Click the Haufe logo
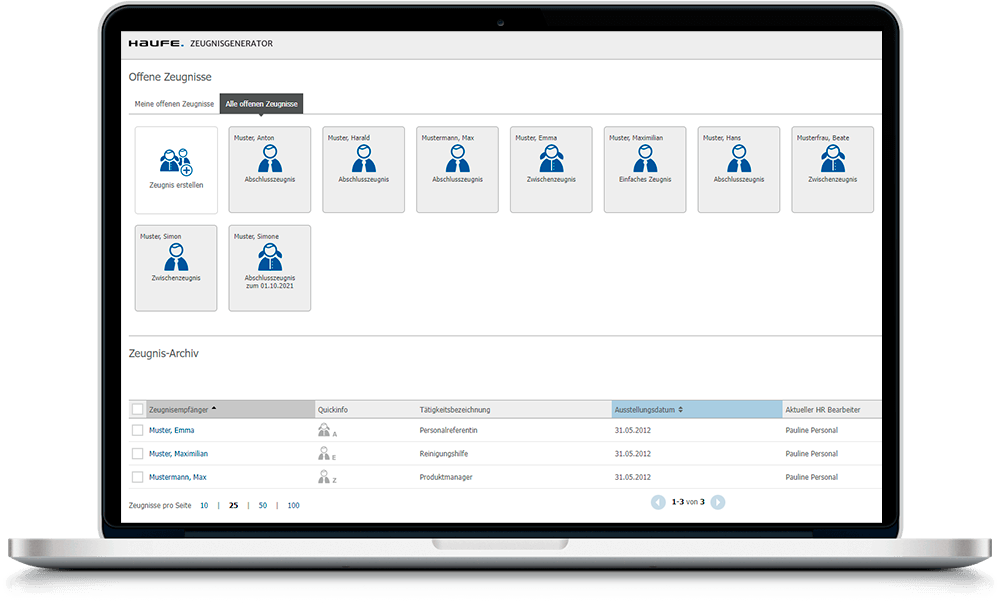This screenshot has width=1000, height=604. 156,43
